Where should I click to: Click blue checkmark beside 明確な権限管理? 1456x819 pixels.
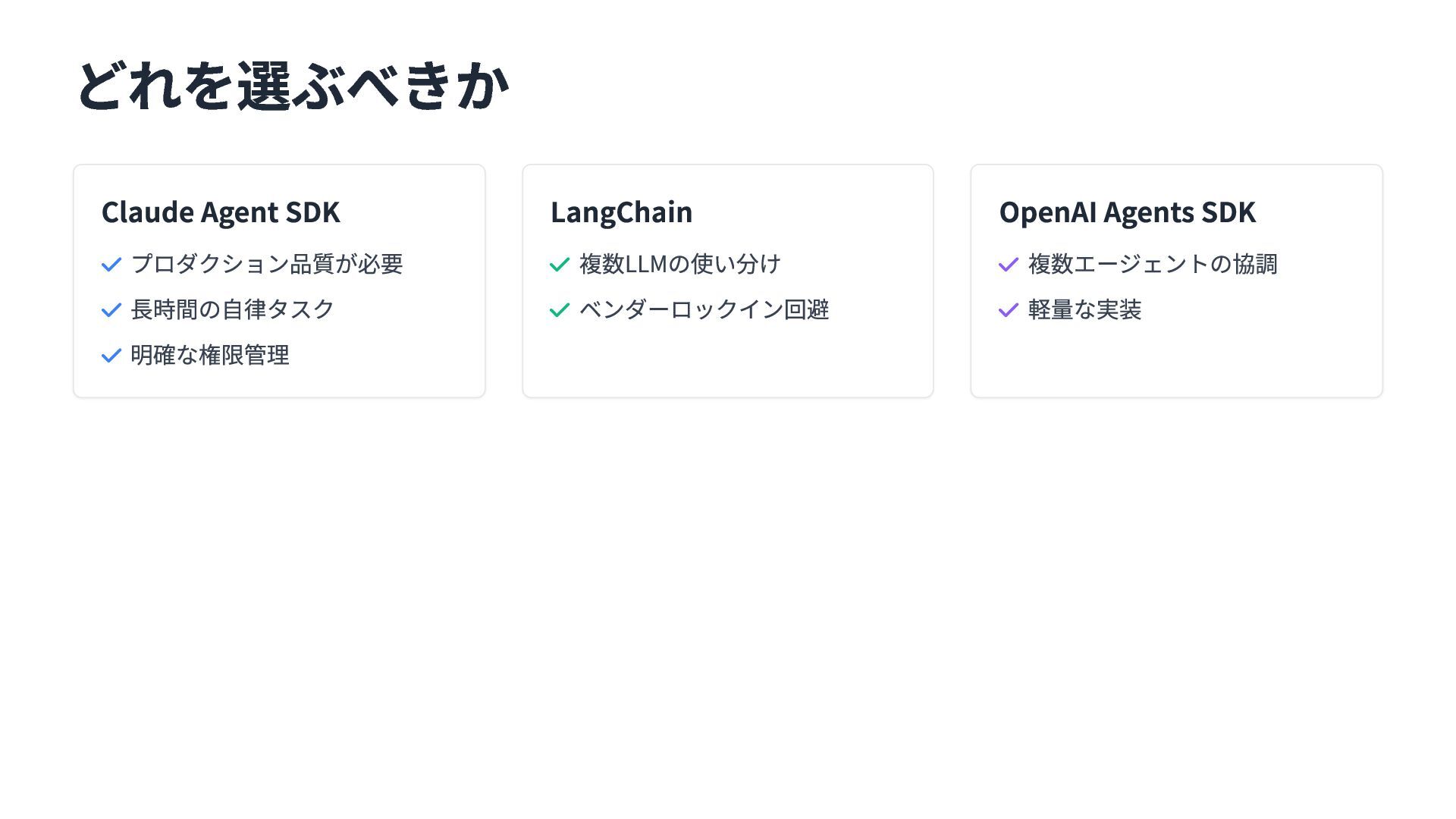(111, 356)
